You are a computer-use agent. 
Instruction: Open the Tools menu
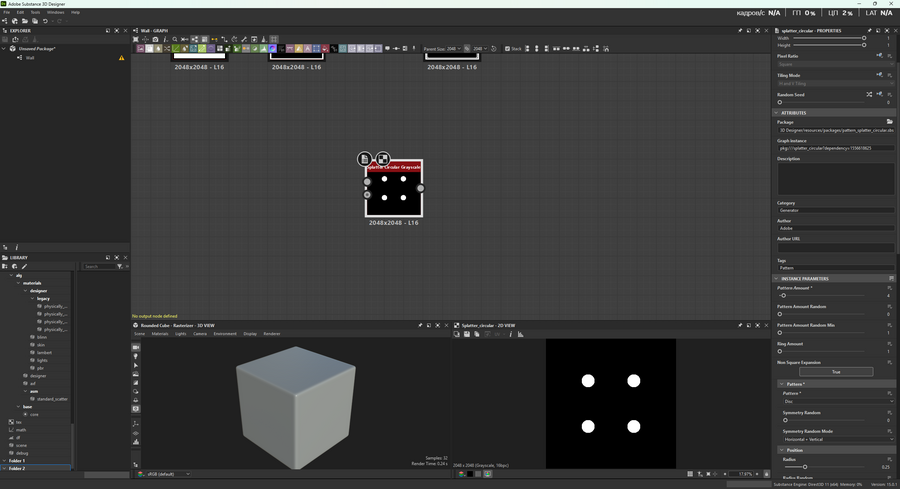[35, 12]
